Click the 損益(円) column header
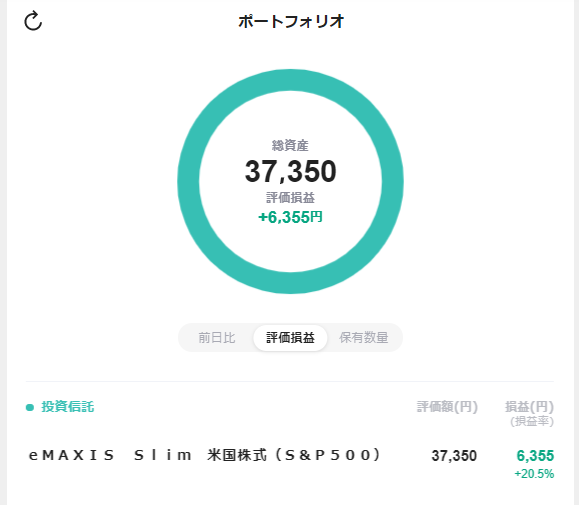579x505 pixels. 529,407
